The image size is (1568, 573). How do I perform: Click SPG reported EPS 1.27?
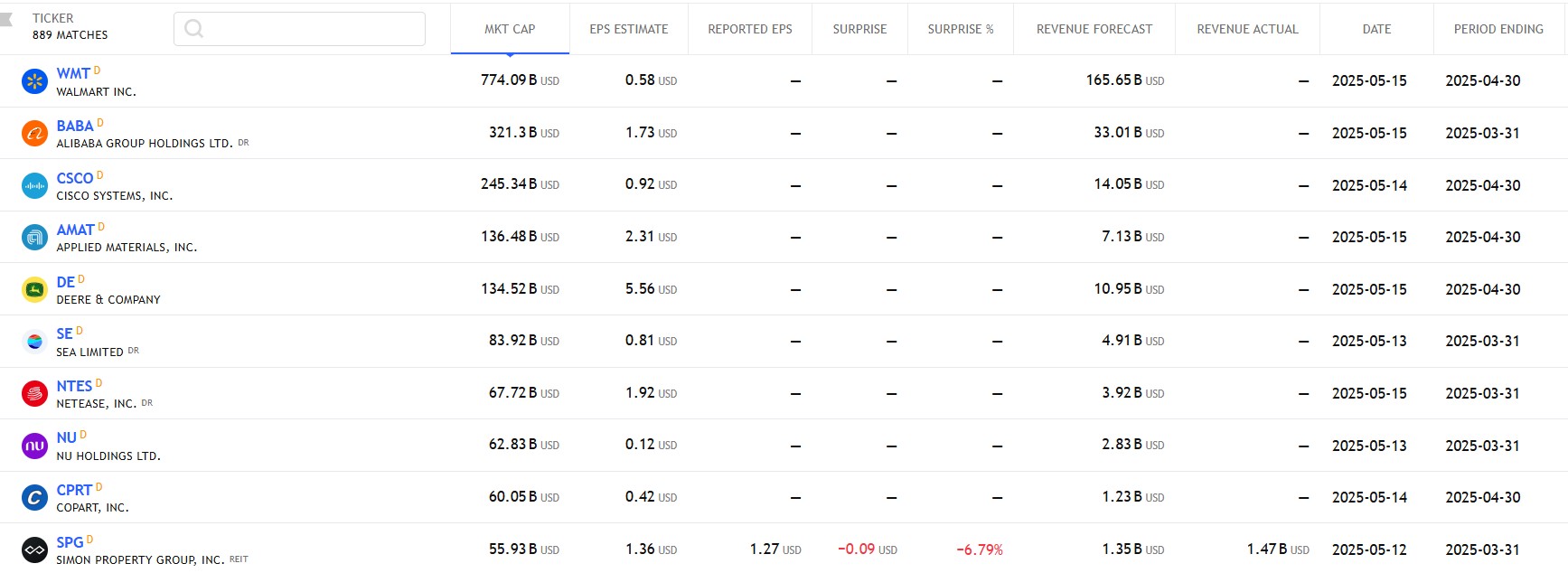775,550
